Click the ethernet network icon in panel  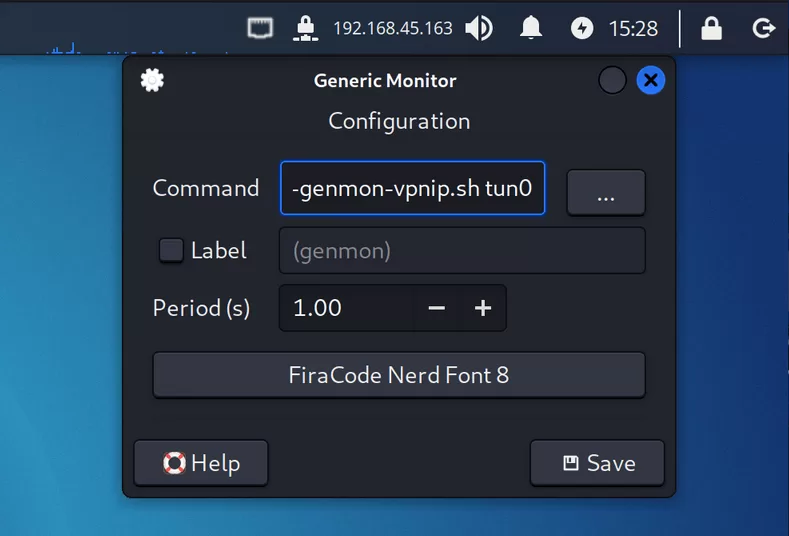260,28
